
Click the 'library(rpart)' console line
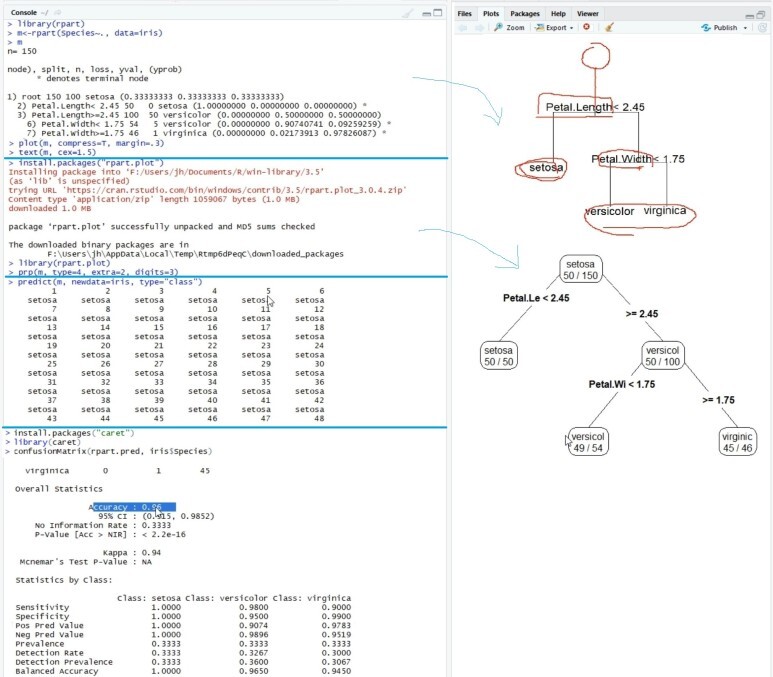click(46, 24)
